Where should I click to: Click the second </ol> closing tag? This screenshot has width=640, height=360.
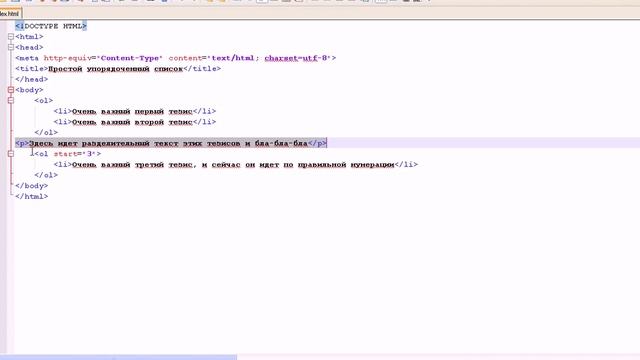point(46,175)
